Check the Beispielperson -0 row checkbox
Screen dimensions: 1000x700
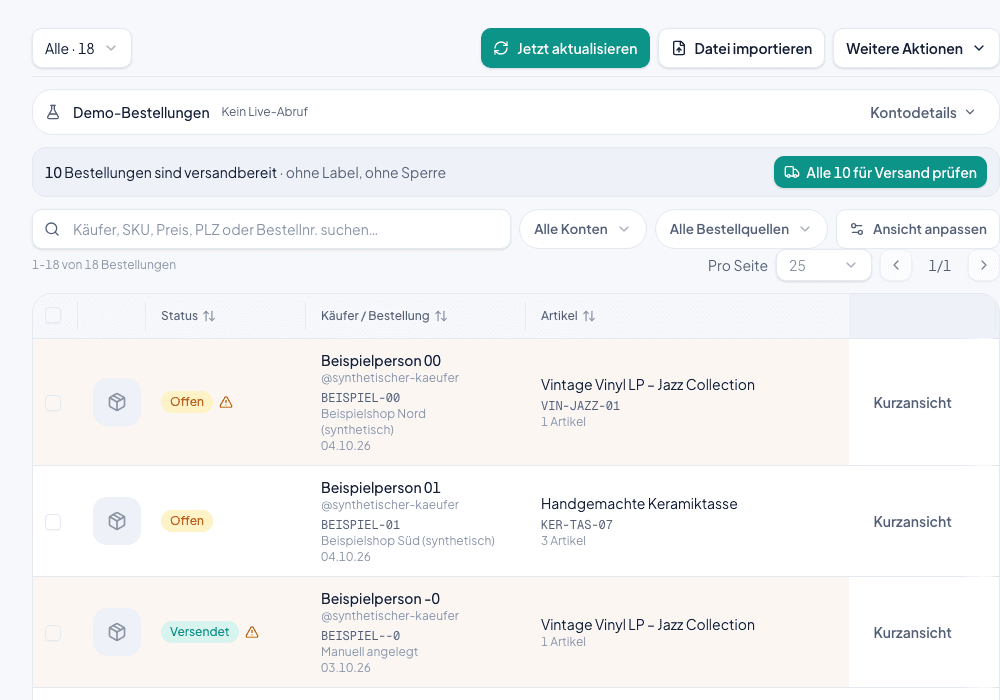point(53,632)
